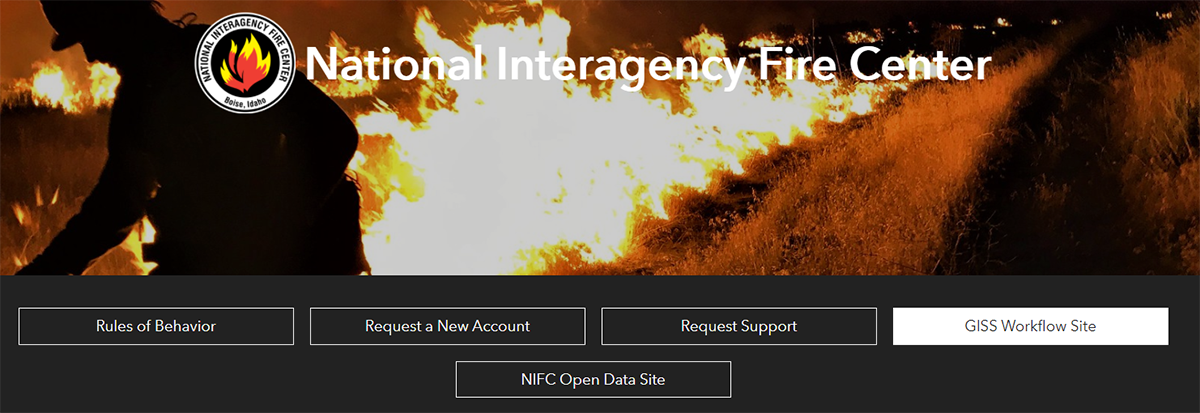The height and width of the screenshot is (413, 1200).
Task: Visit the NIFC Open Data Site
Action: click(x=593, y=380)
